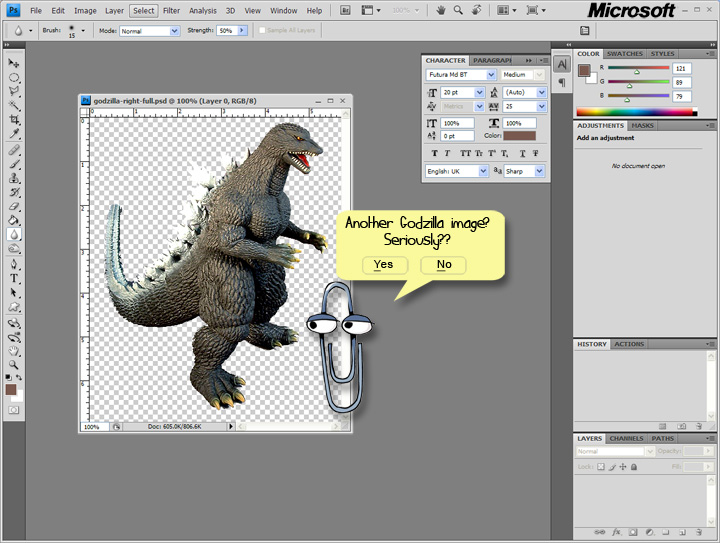
Task: Enable Sample All Layers checkbox
Action: coord(263,31)
